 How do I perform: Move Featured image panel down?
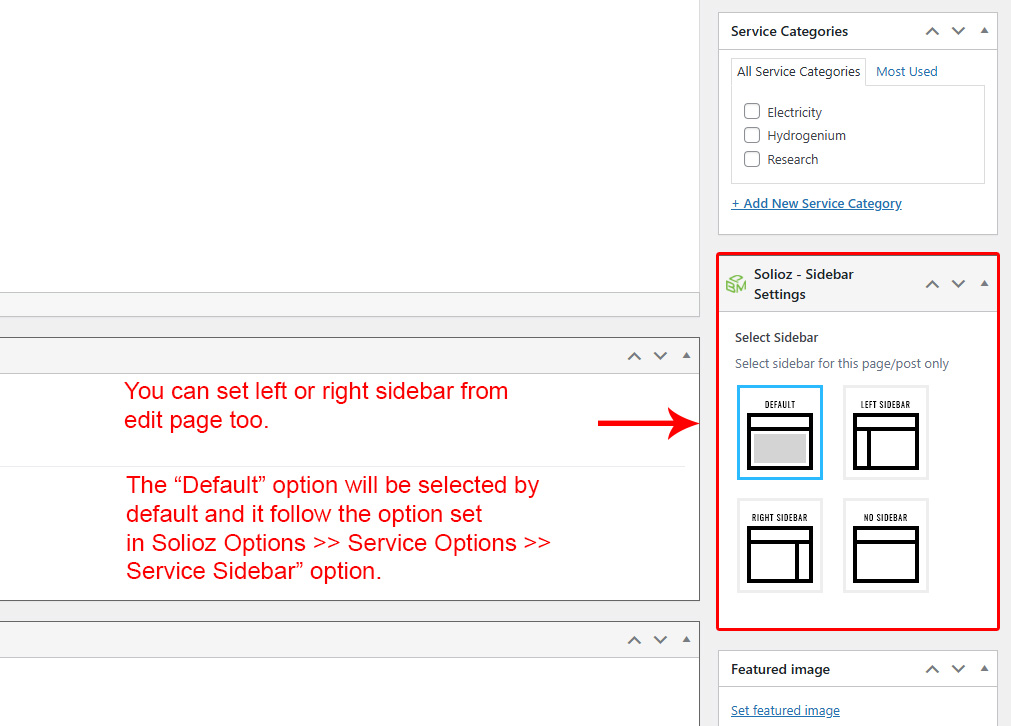(x=958, y=669)
